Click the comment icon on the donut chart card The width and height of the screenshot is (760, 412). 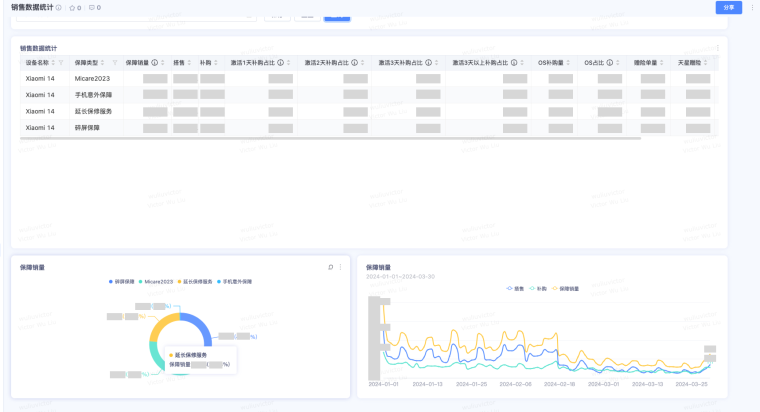coord(331,267)
